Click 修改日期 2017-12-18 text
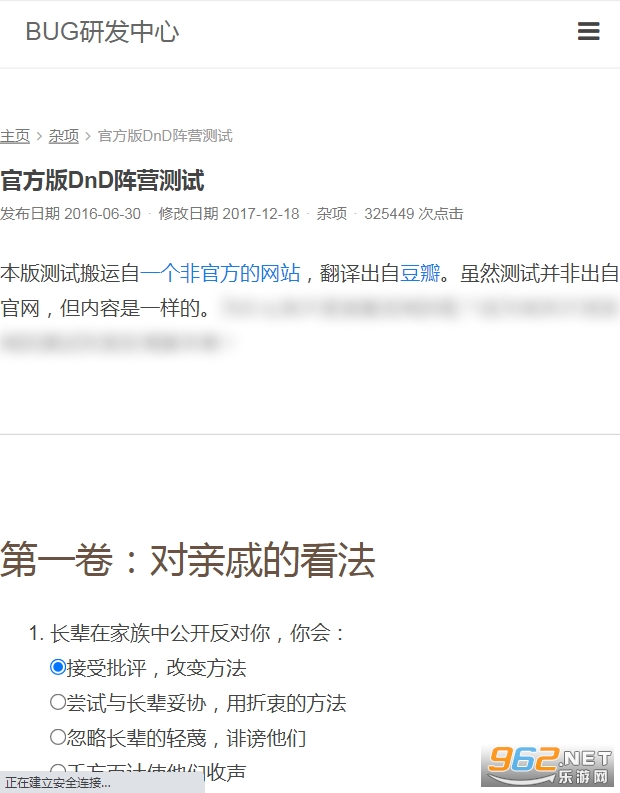 tap(229, 214)
